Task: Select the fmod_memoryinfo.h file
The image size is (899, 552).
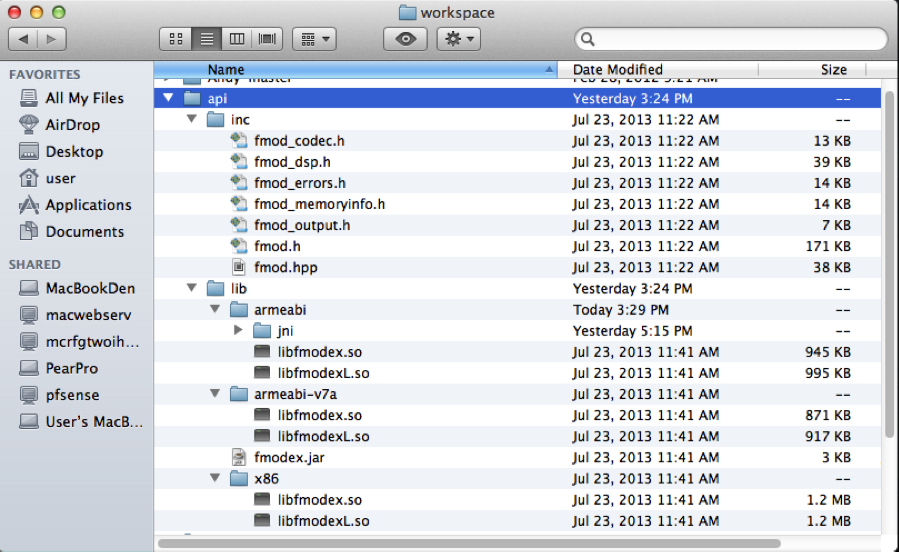Action: click(x=319, y=204)
